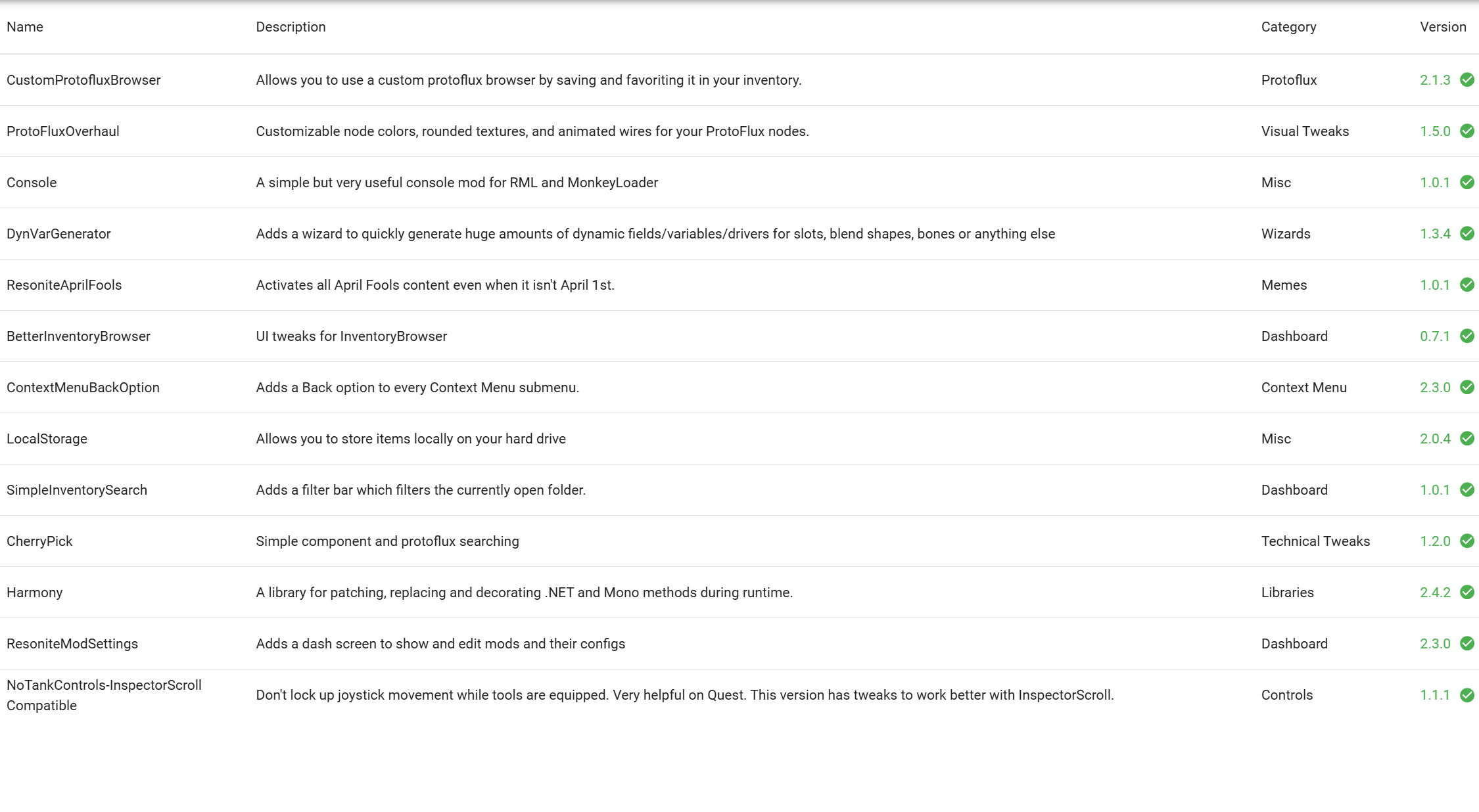Sort the table by Name column header
1479x812 pixels.
25,27
